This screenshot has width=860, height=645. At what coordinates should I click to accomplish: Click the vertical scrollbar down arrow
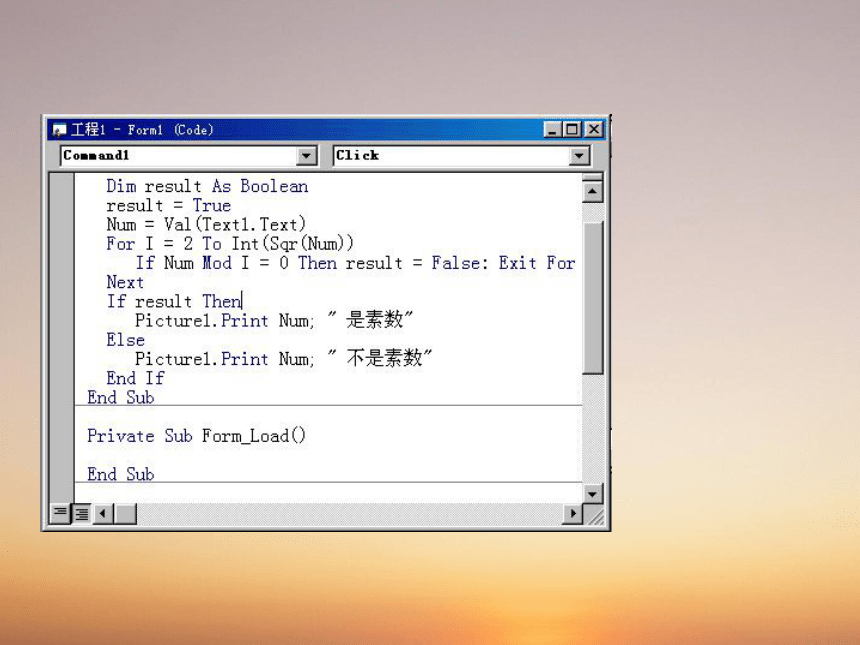(x=592, y=494)
